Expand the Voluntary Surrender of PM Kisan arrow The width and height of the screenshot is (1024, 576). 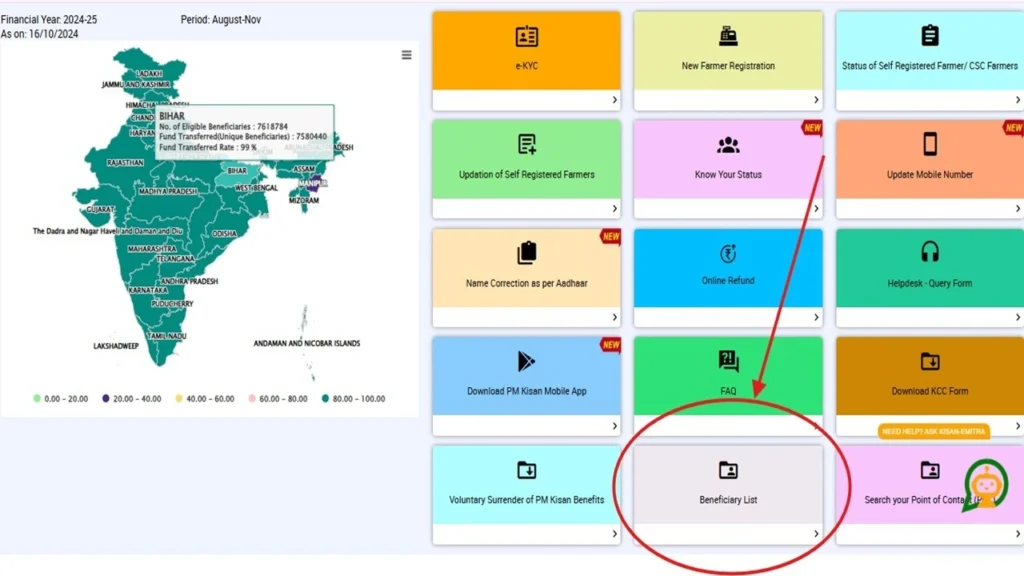[615, 534]
